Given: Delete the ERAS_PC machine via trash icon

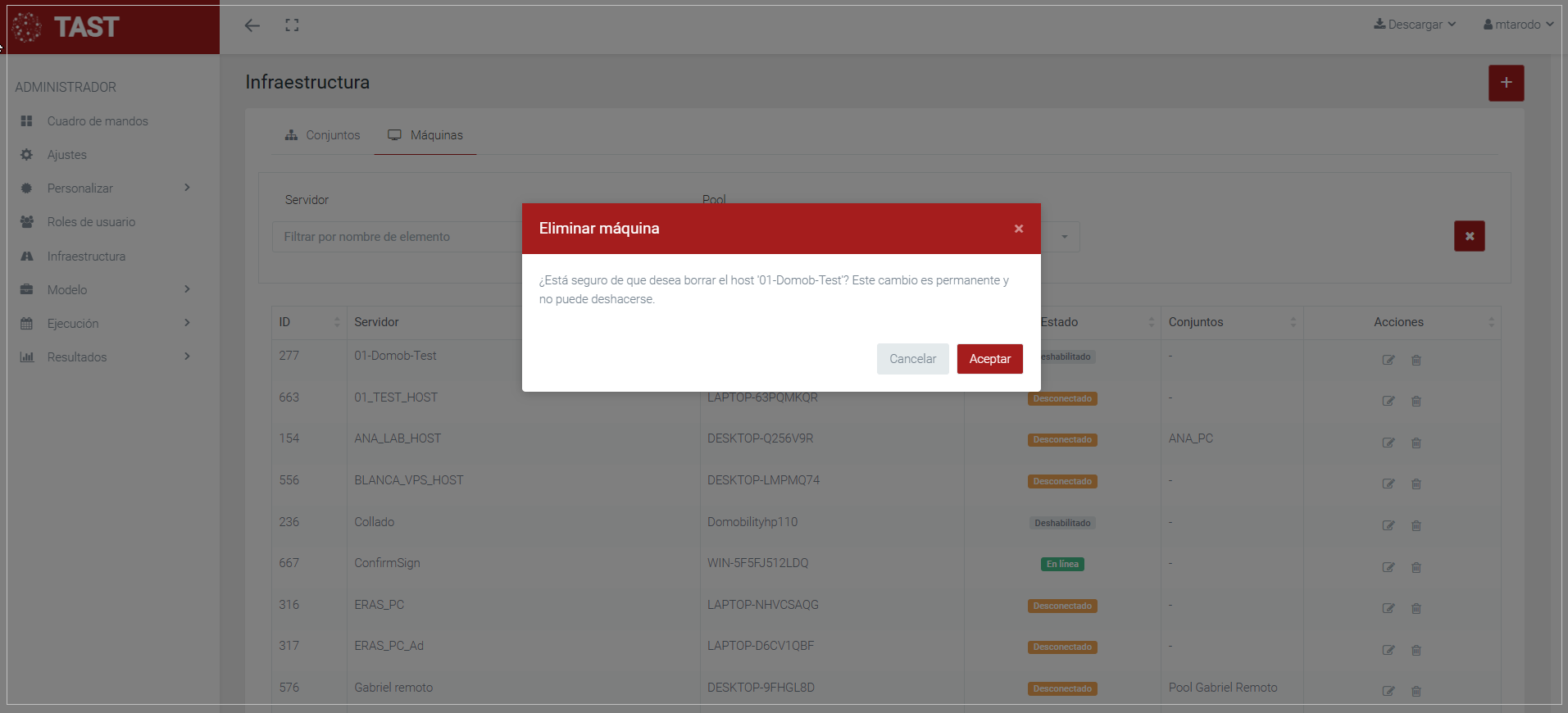Looking at the screenshot, I should (x=1416, y=608).
